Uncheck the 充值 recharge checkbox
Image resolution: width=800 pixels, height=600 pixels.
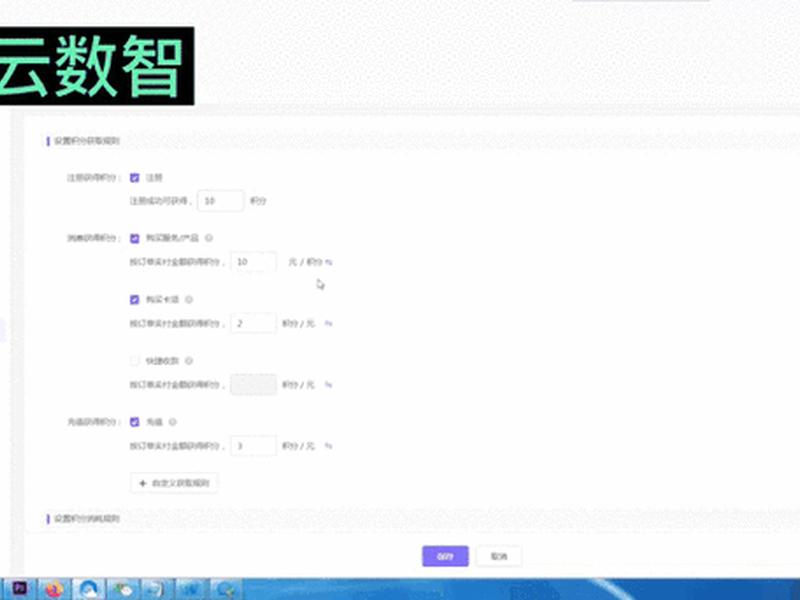[x=134, y=422]
